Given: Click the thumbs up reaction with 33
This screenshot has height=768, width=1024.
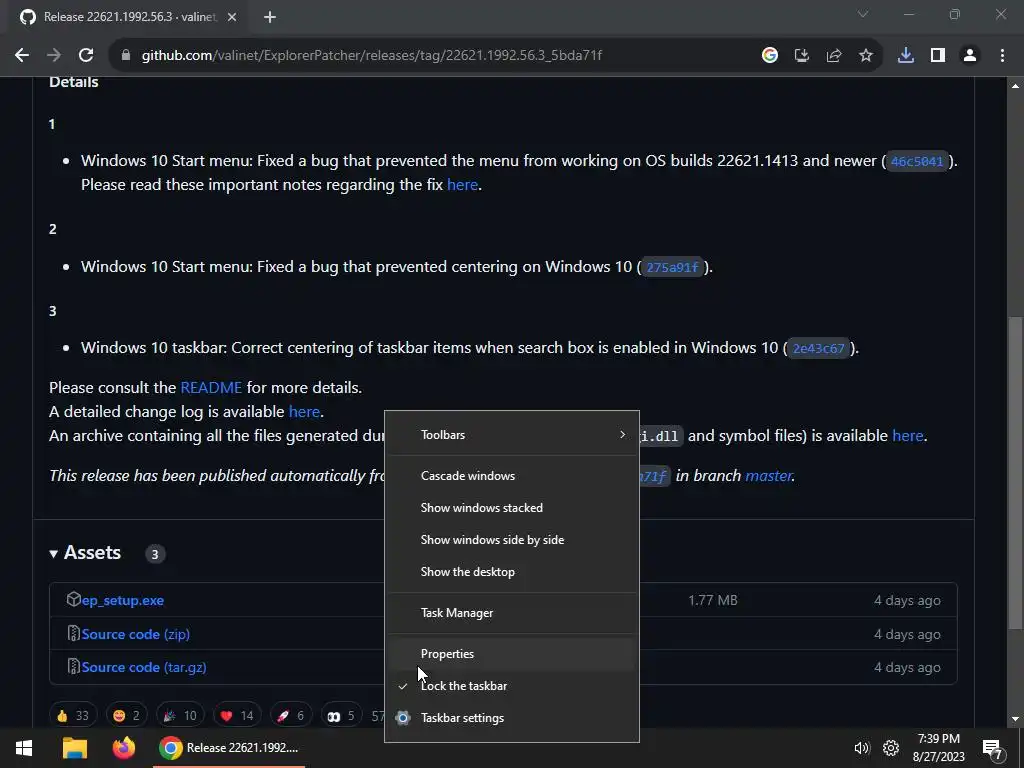Looking at the screenshot, I should coord(72,716).
